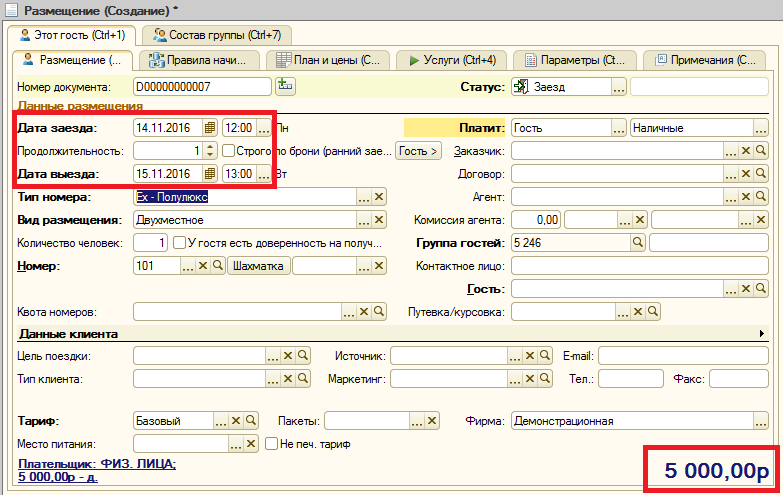
Task: Clear the Тип номера field
Action: click(379, 197)
